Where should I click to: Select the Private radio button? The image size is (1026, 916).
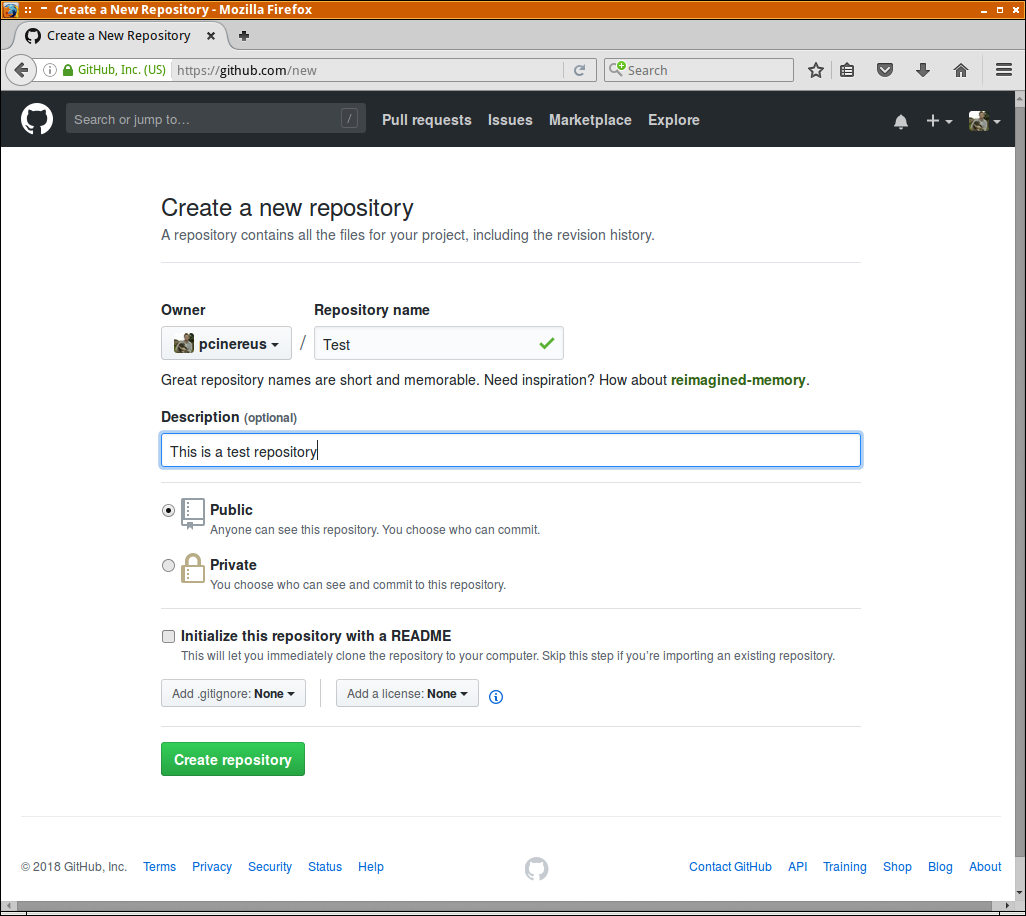pos(168,565)
